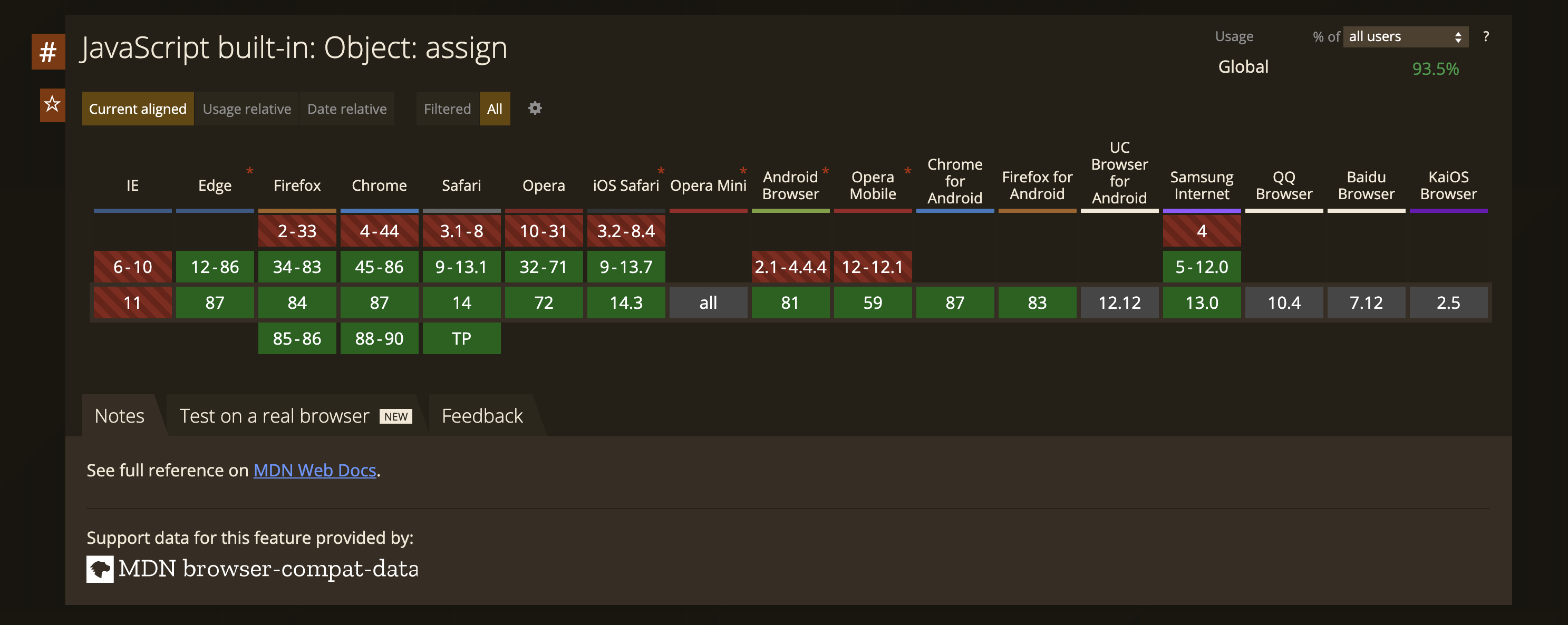Open the Notes tab
The image size is (1568, 625).
[119, 416]
